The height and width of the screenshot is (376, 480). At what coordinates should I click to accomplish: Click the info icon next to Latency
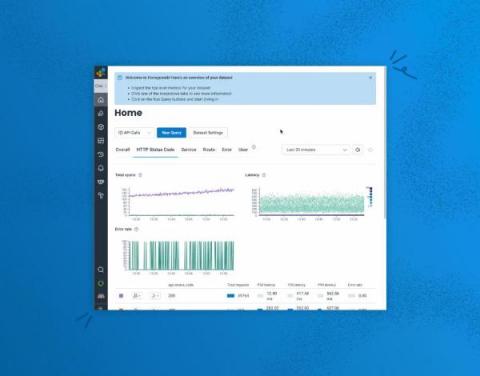(264, 175)
